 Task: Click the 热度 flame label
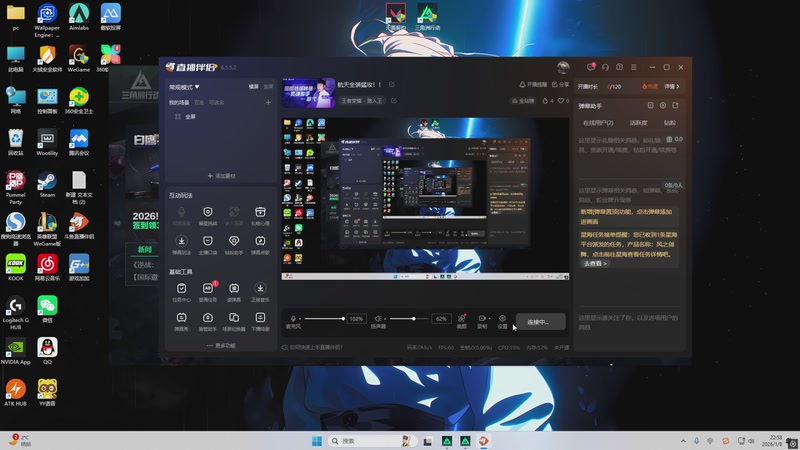(650, 87)
